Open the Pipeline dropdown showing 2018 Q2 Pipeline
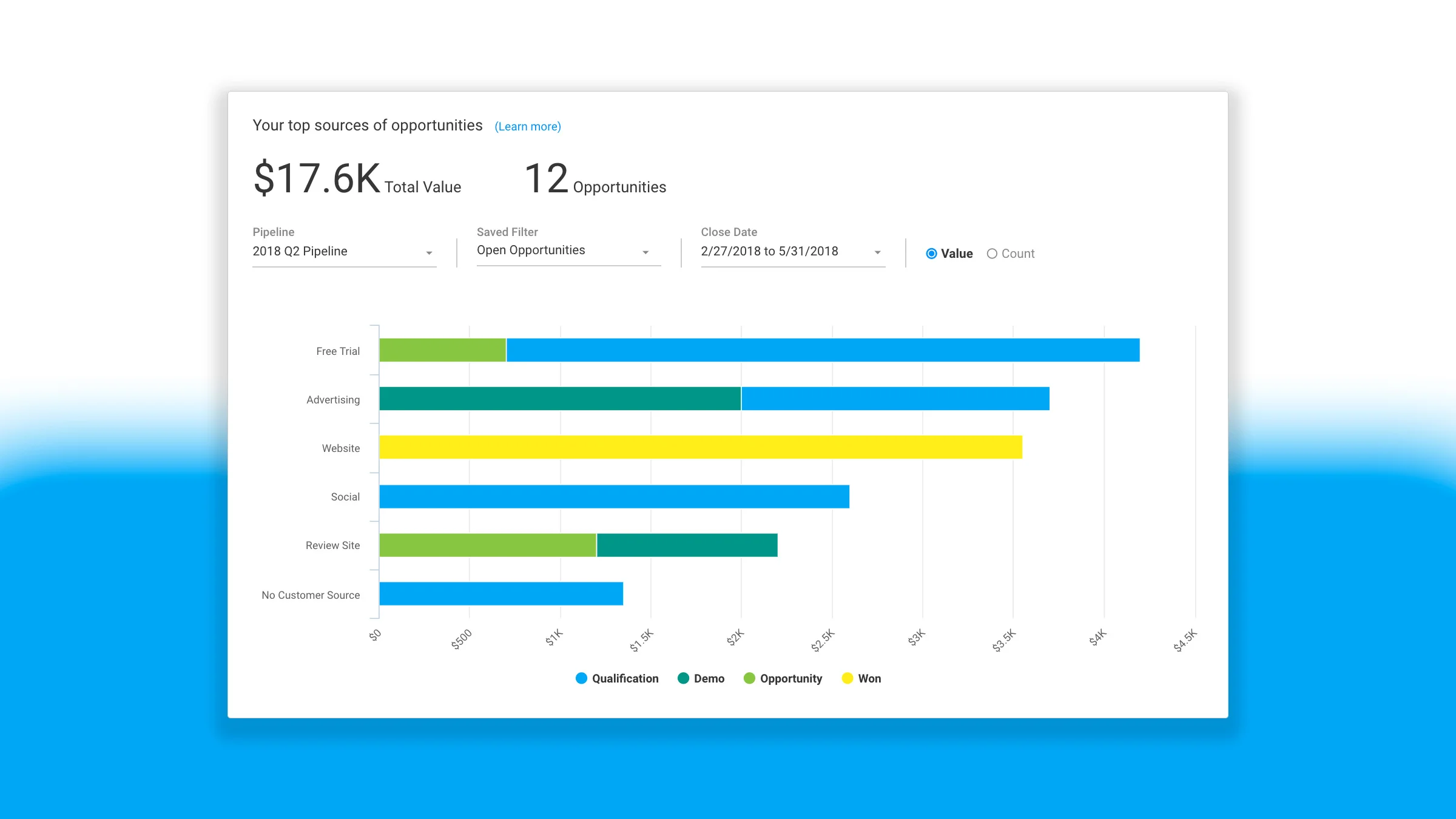The height and width of the screenshot is (819, 1456). 344,252
